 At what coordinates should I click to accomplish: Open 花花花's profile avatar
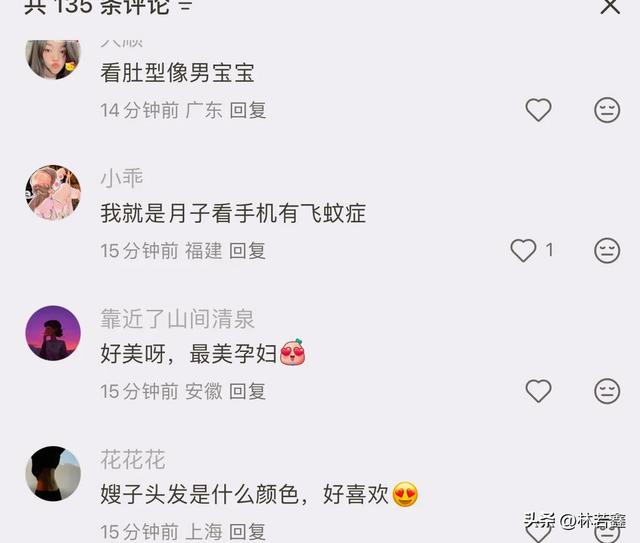click(x=53, y=474)
